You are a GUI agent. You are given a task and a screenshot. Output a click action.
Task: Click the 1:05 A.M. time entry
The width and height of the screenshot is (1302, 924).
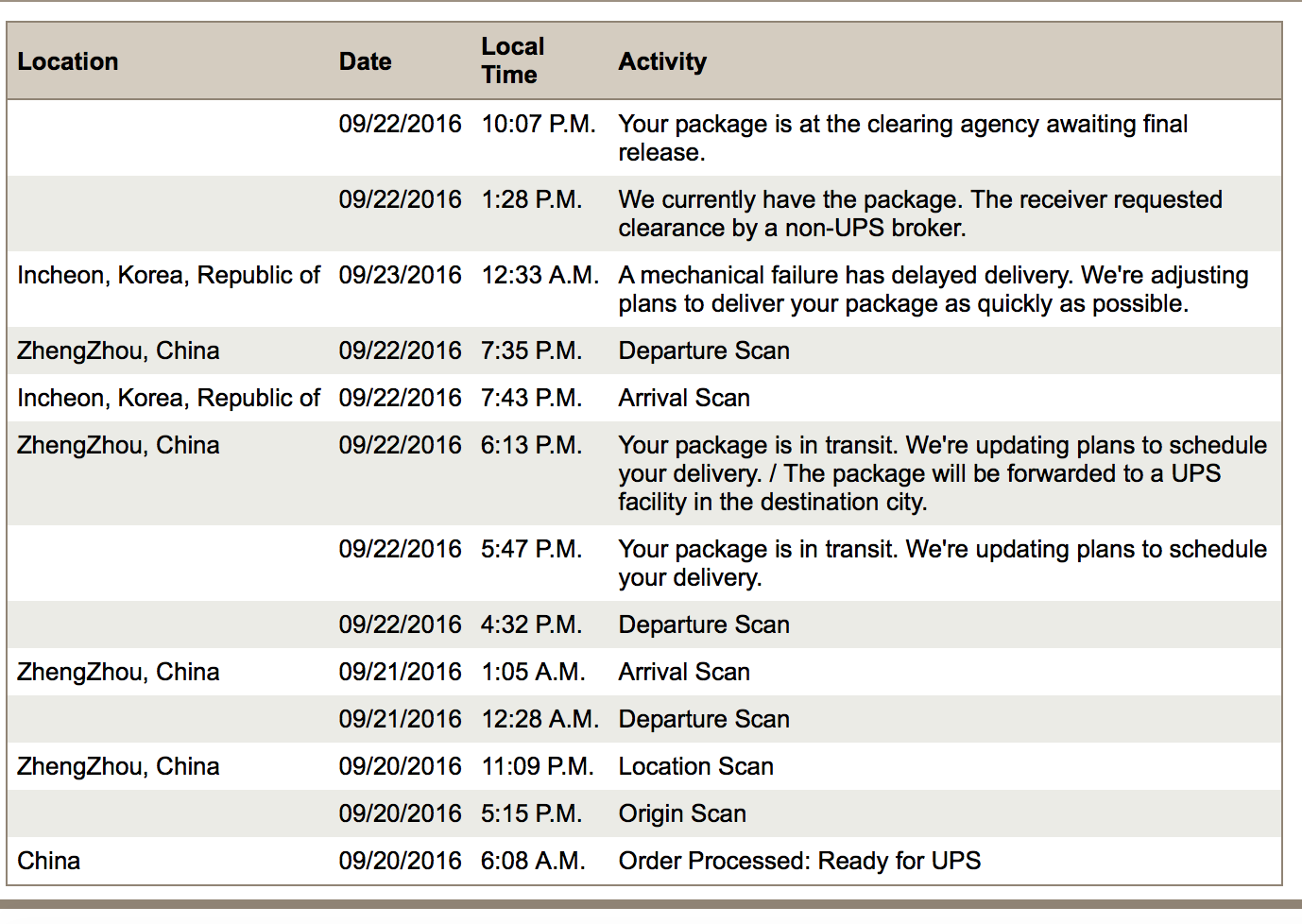(533, 672)
